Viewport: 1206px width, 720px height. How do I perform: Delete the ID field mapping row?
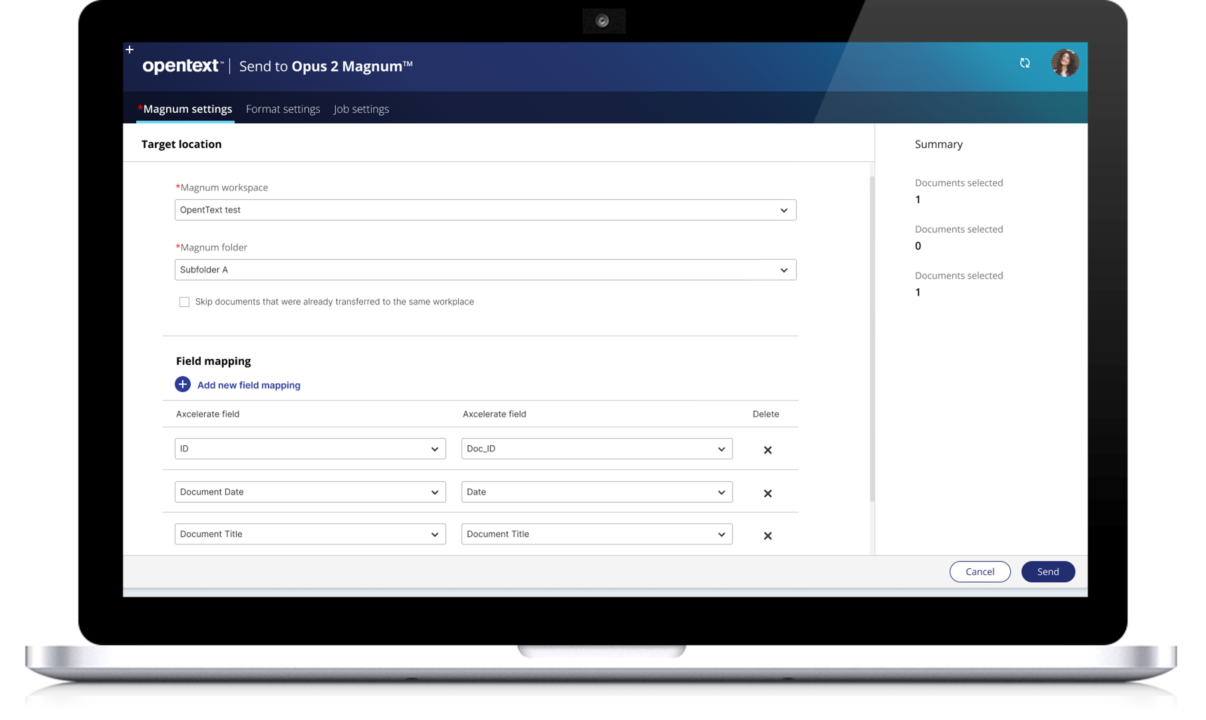(768, 450)
